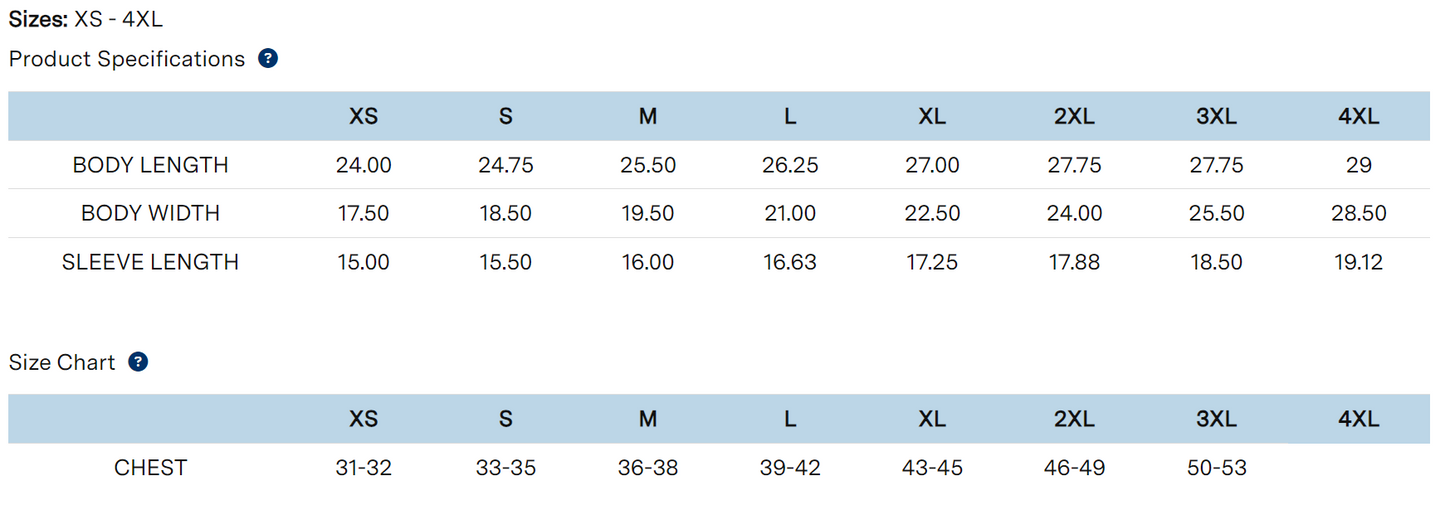Screen dimensions: 1445x510
Task: Select the M column header in Product Specifications
Action: click(648, 116)
